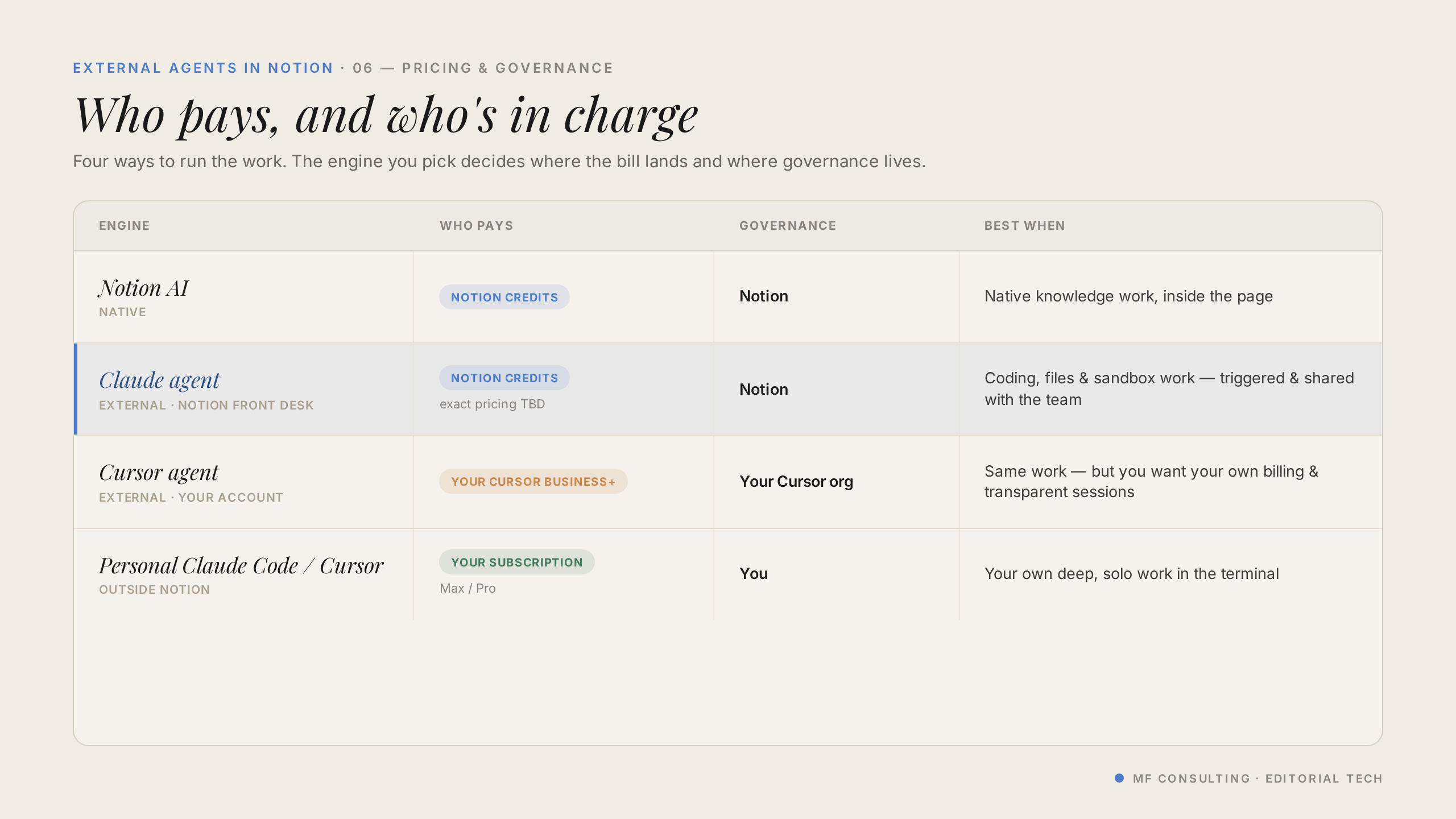Click the 'Notion' governance cell in the Claude agent row
Screen dimensions: 1456x819
pos(764,390)
